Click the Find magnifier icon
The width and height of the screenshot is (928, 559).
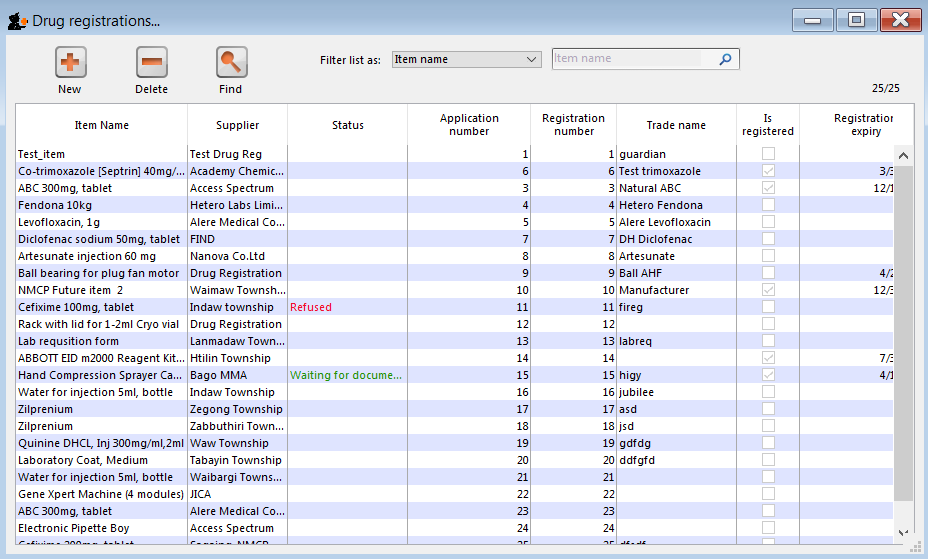coord(231,63)
